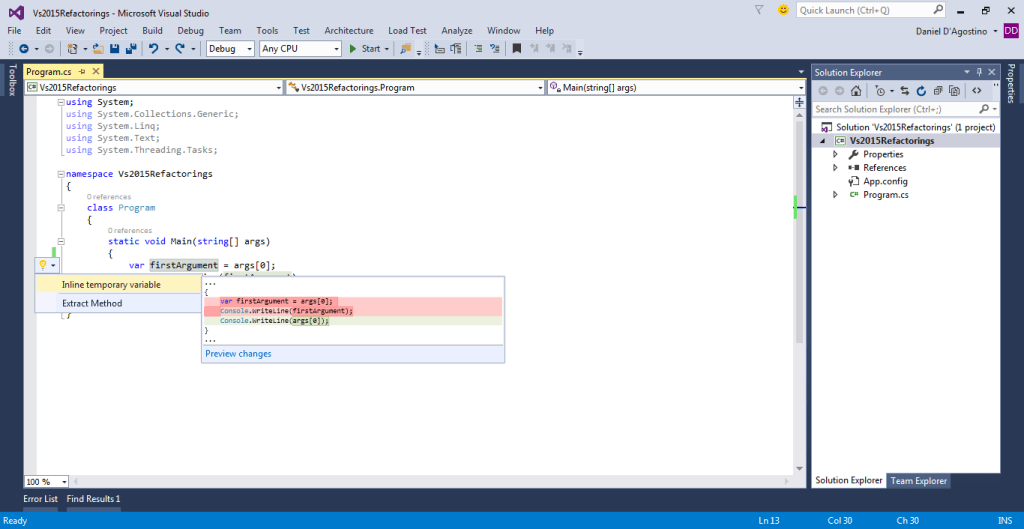Expand the Properties node in Solution Explorer

[835, 155]
